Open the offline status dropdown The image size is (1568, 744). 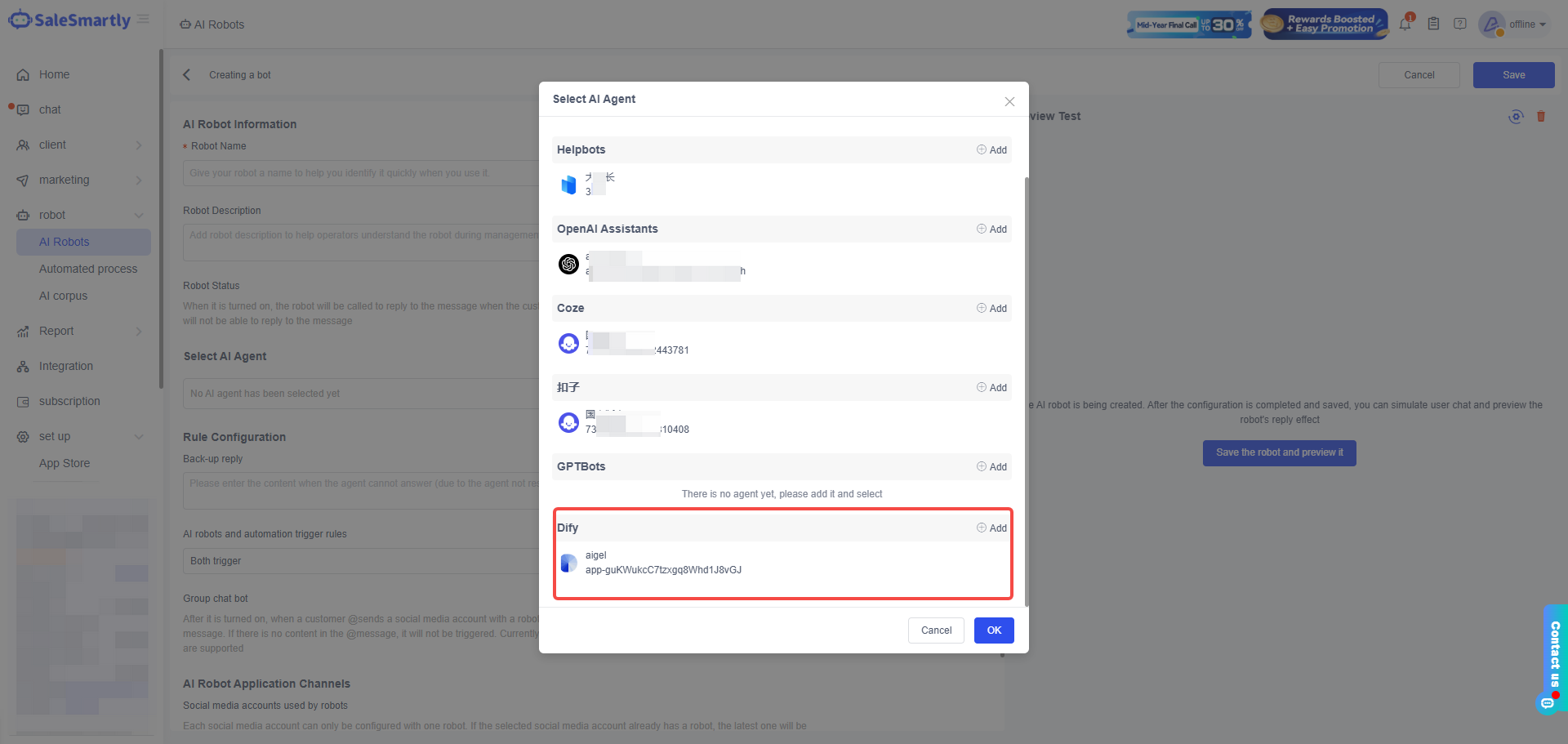(1527, 25)
